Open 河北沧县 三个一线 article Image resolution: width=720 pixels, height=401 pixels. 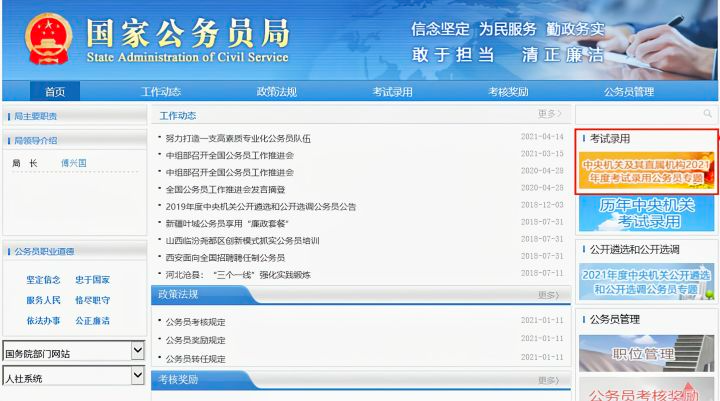(238, 275)
